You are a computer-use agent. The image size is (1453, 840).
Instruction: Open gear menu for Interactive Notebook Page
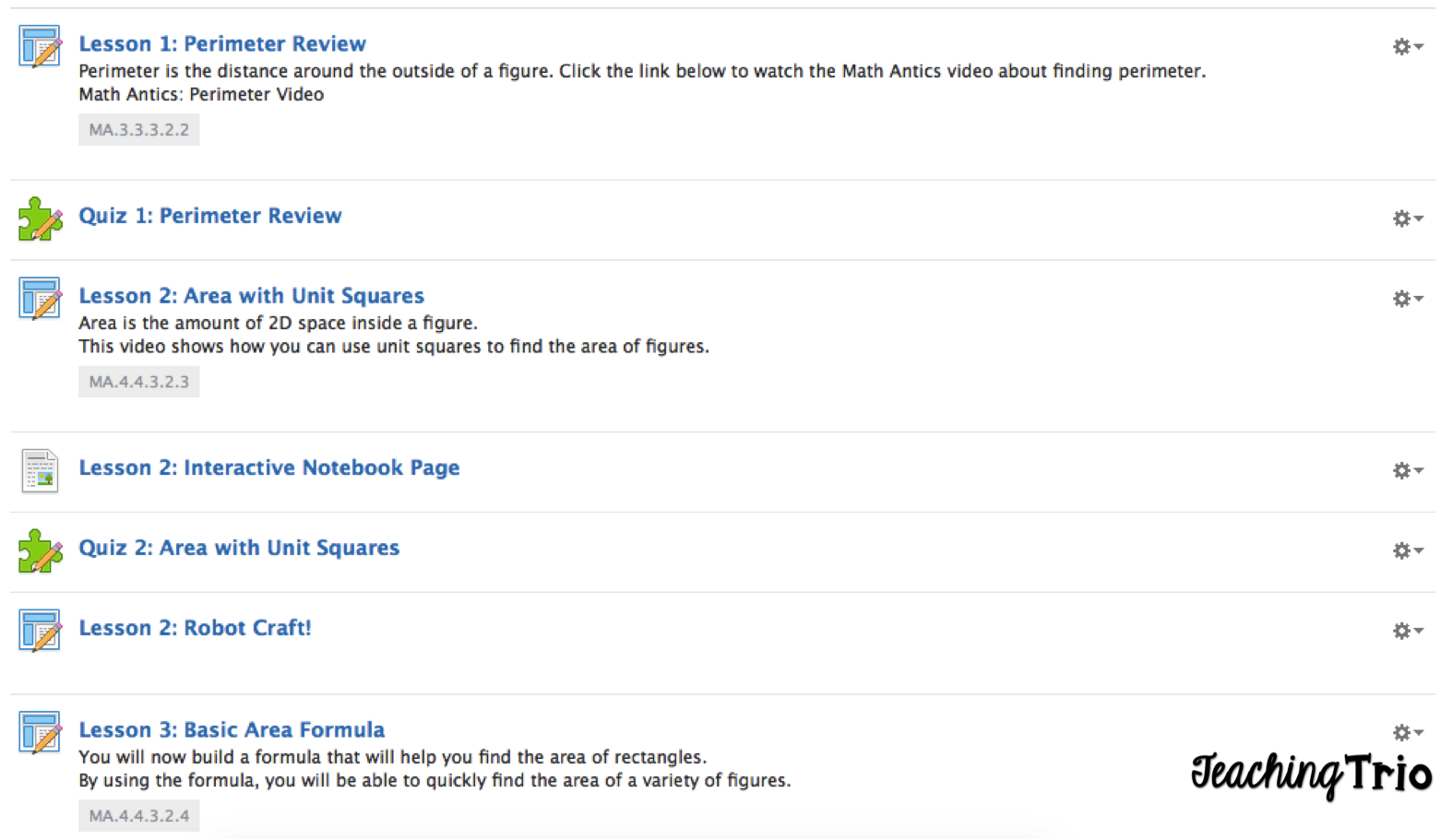pyautogui.click(x=1407, y=470)
